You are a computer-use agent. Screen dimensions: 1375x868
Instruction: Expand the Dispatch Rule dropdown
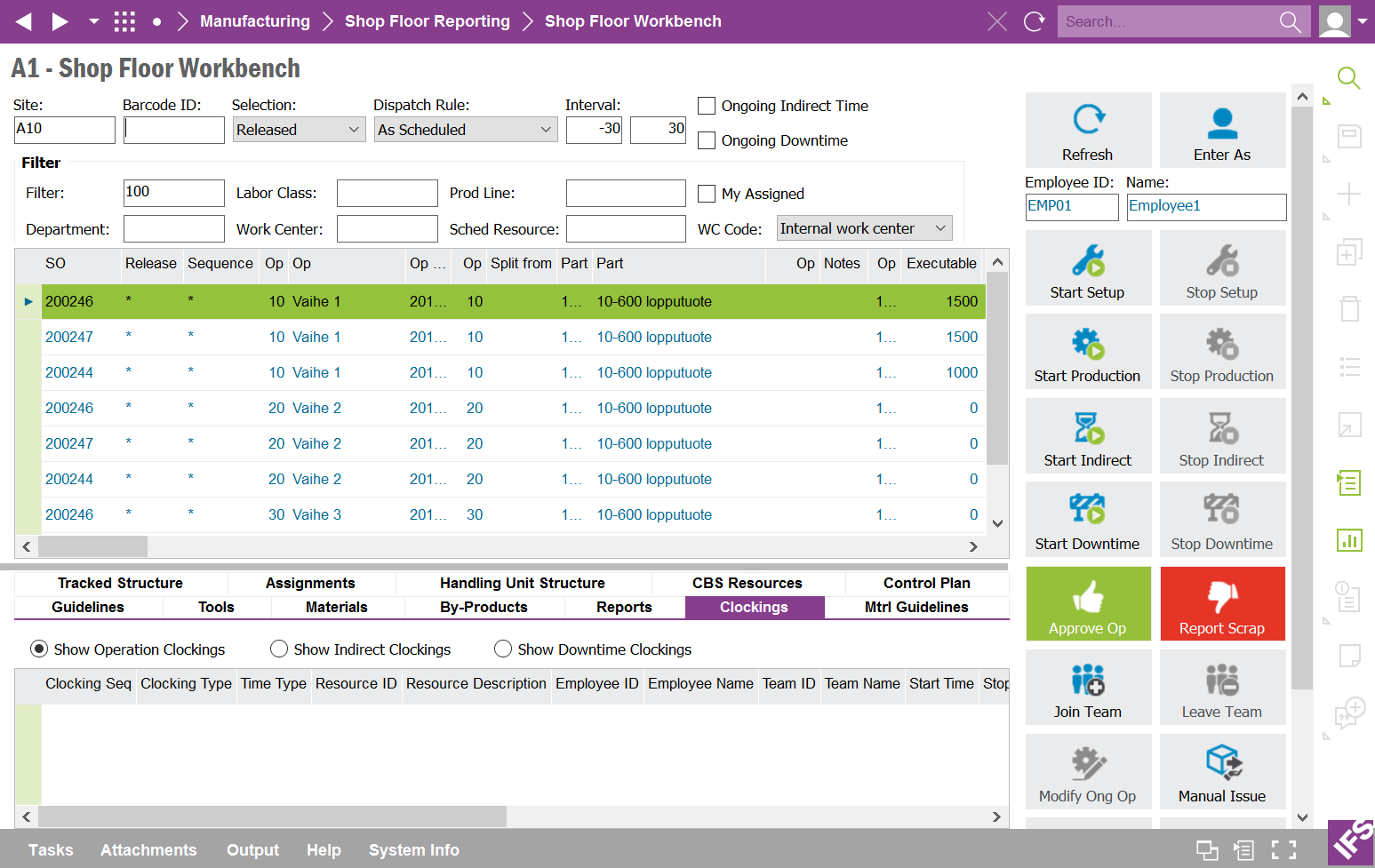[465, 130]
